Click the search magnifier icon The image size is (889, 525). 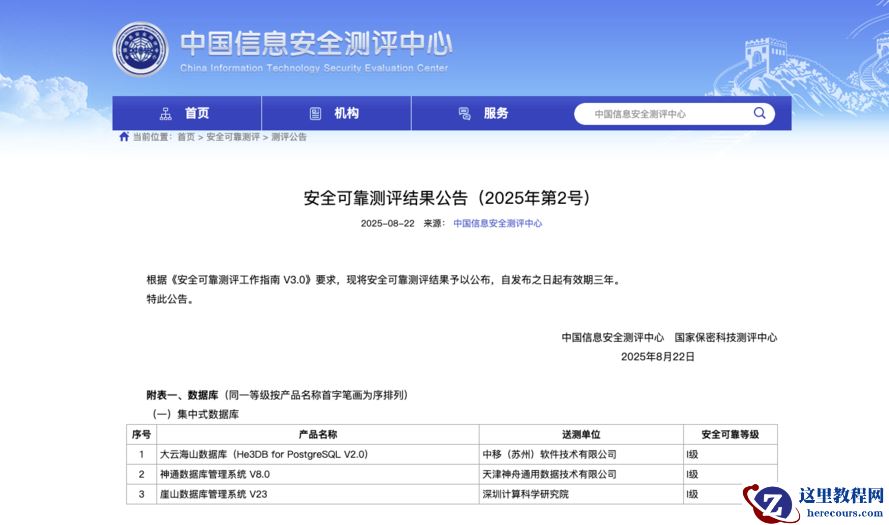click(759, 113)
